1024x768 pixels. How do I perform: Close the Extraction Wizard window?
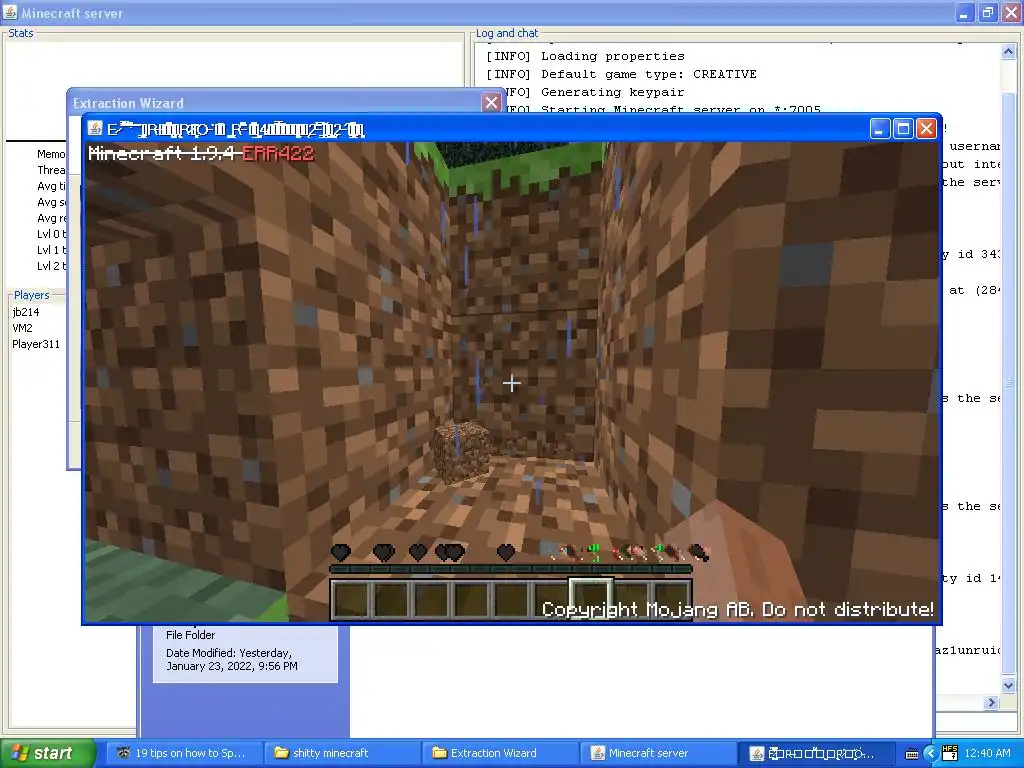[491, 103]
